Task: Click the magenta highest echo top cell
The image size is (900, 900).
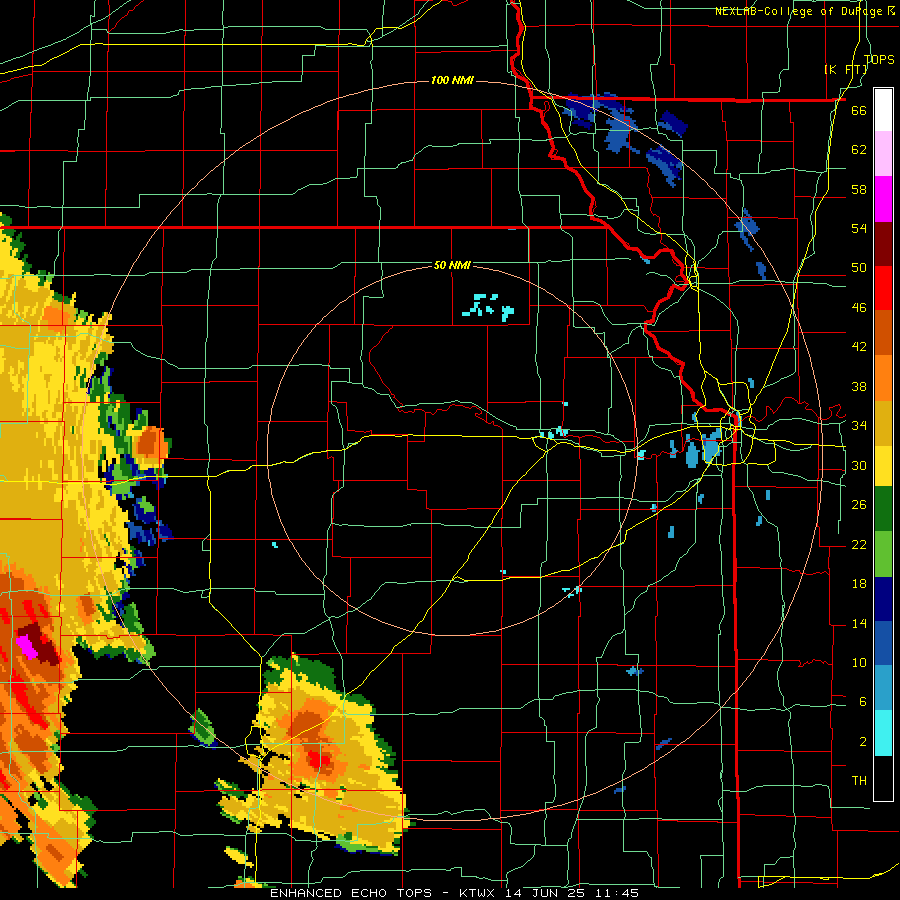Action: (27, 646)
